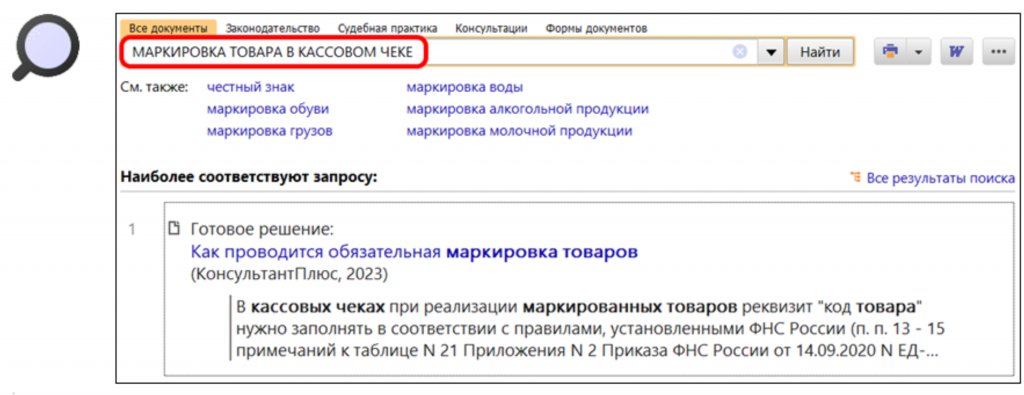Click the КонсультантПлюс, 2023 source text
1024x395 pixels.
point(289,275)
